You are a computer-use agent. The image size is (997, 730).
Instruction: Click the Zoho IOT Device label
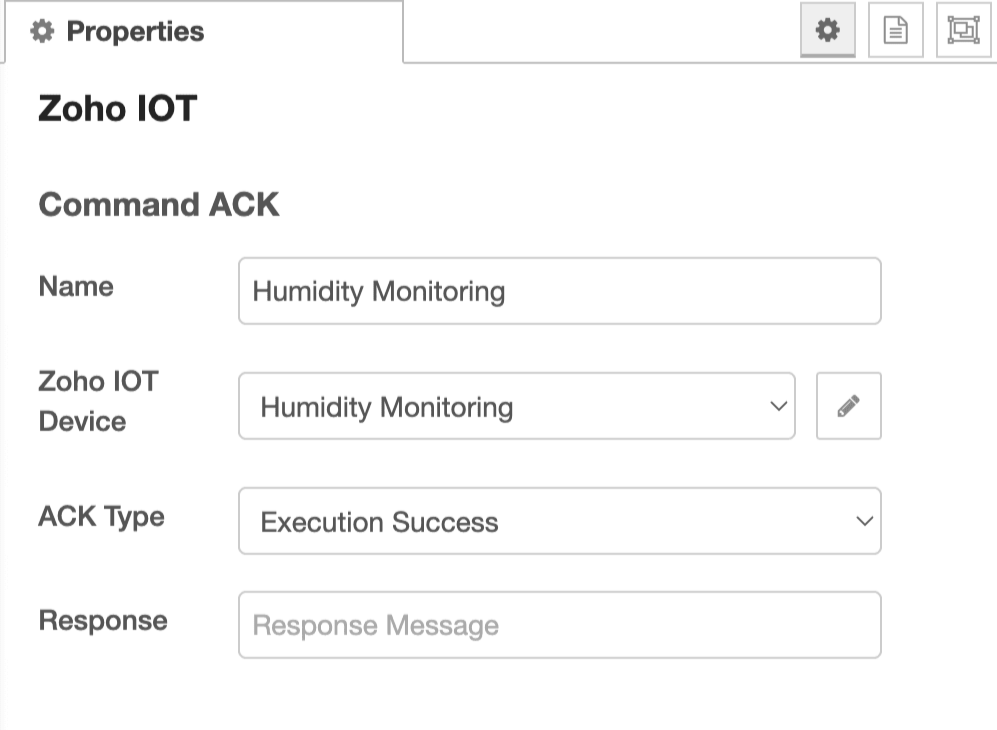point(98,401)
